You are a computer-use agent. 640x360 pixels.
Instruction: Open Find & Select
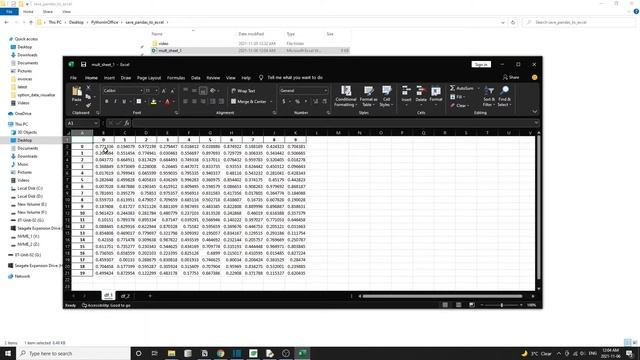click(x=504, y=96)
